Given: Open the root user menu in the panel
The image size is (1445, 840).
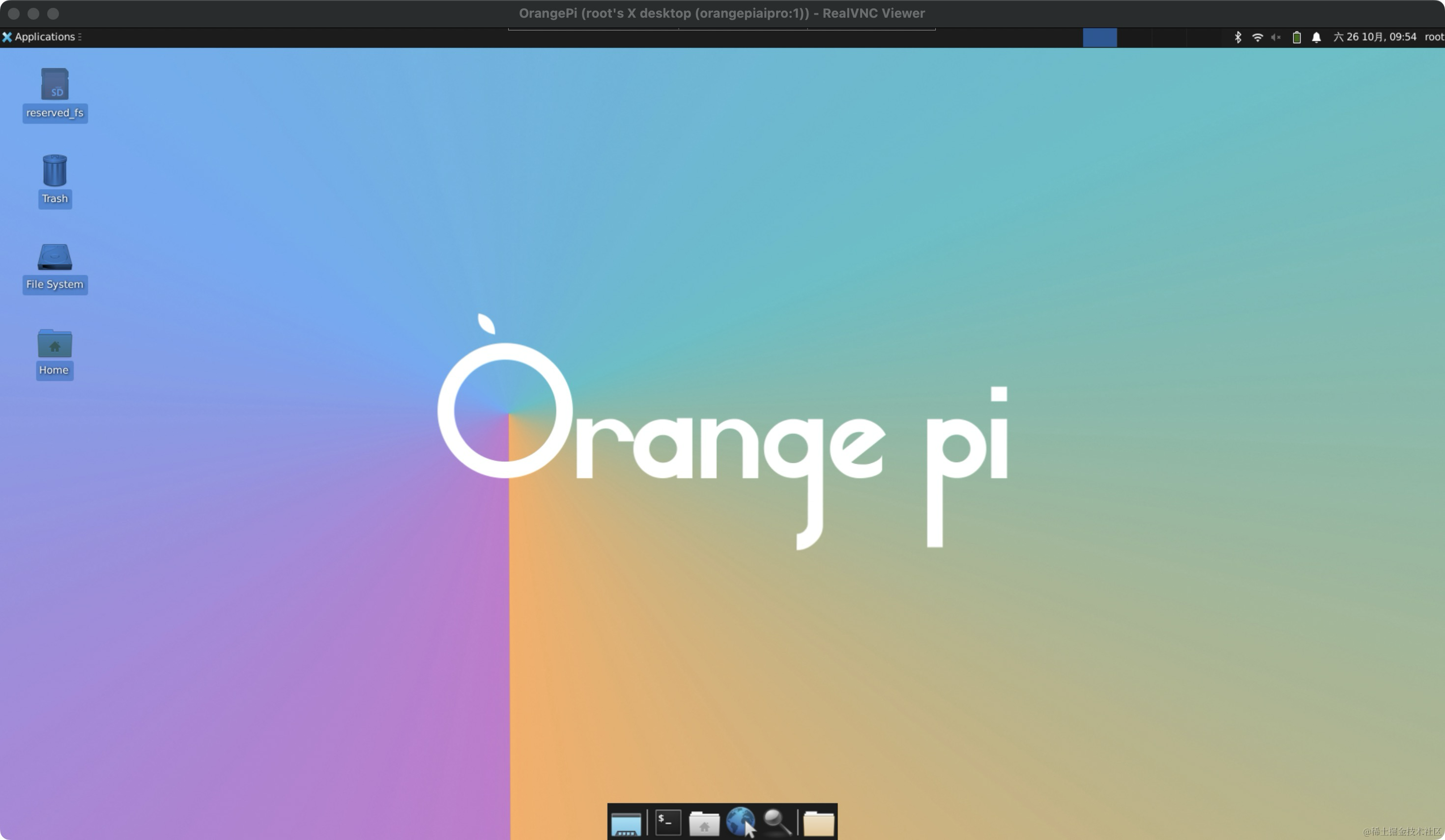Looking at the screenshot, I should click(1434, 37).
